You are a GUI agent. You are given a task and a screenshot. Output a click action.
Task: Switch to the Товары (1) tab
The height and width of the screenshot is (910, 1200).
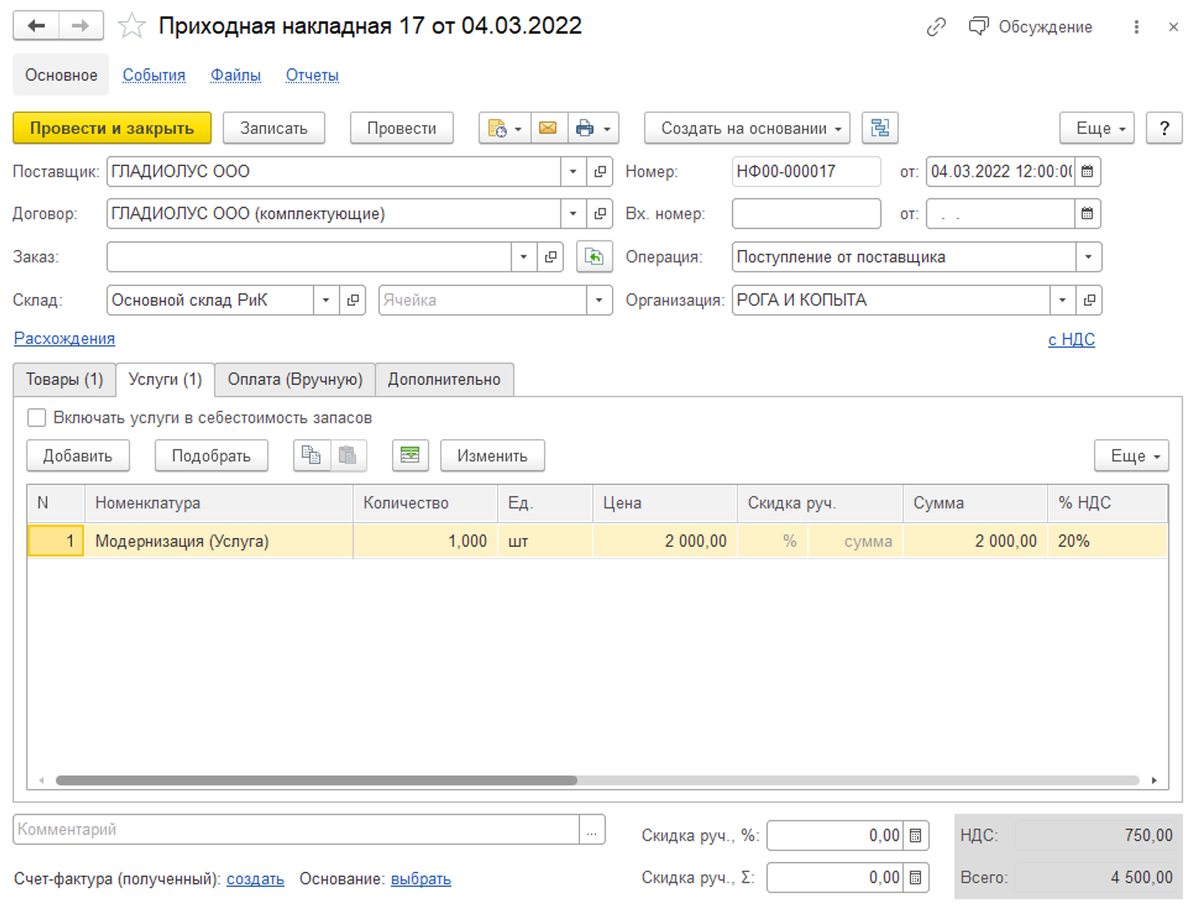[65, 380]
